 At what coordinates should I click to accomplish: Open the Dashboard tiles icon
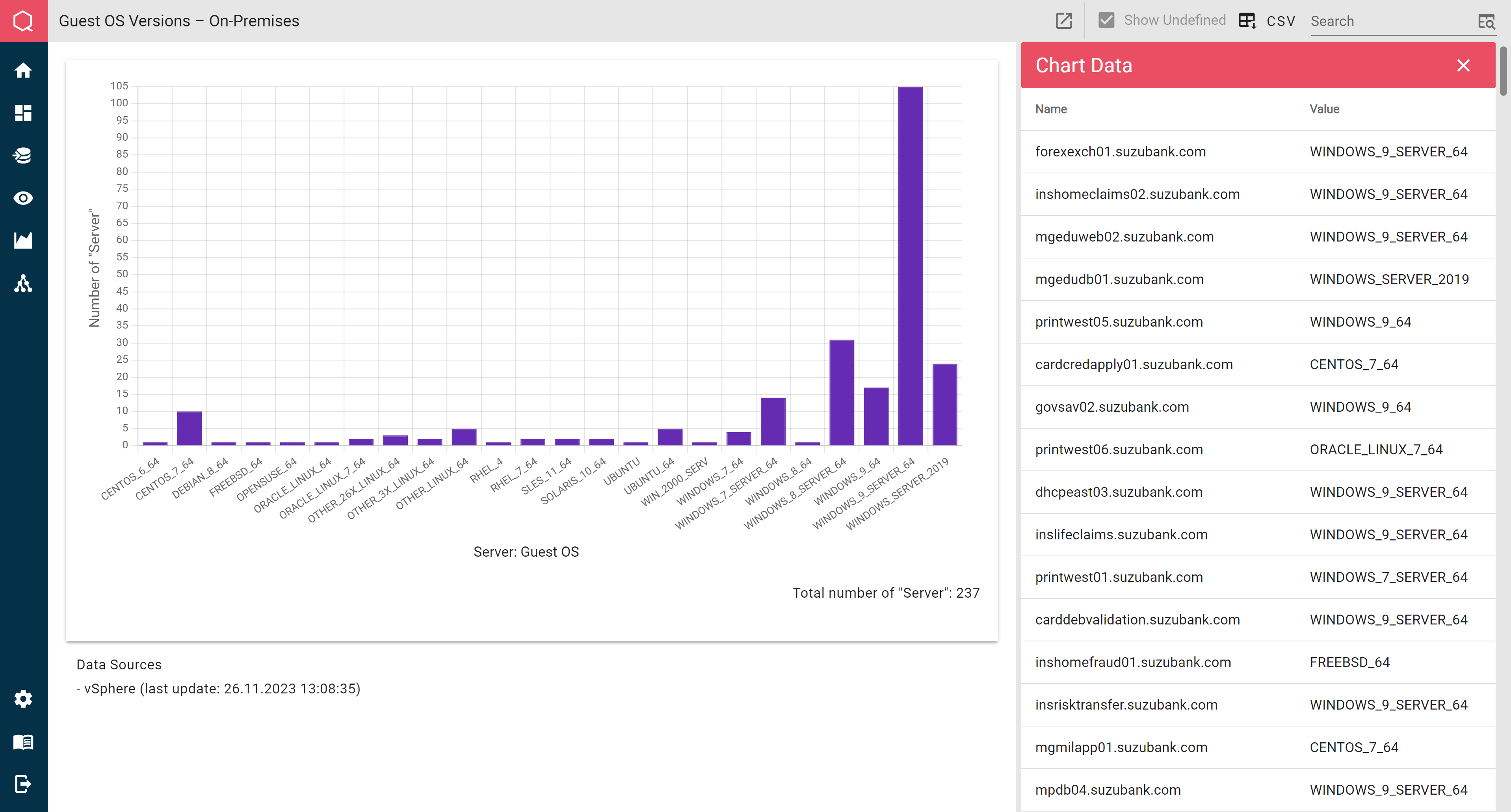24,113
